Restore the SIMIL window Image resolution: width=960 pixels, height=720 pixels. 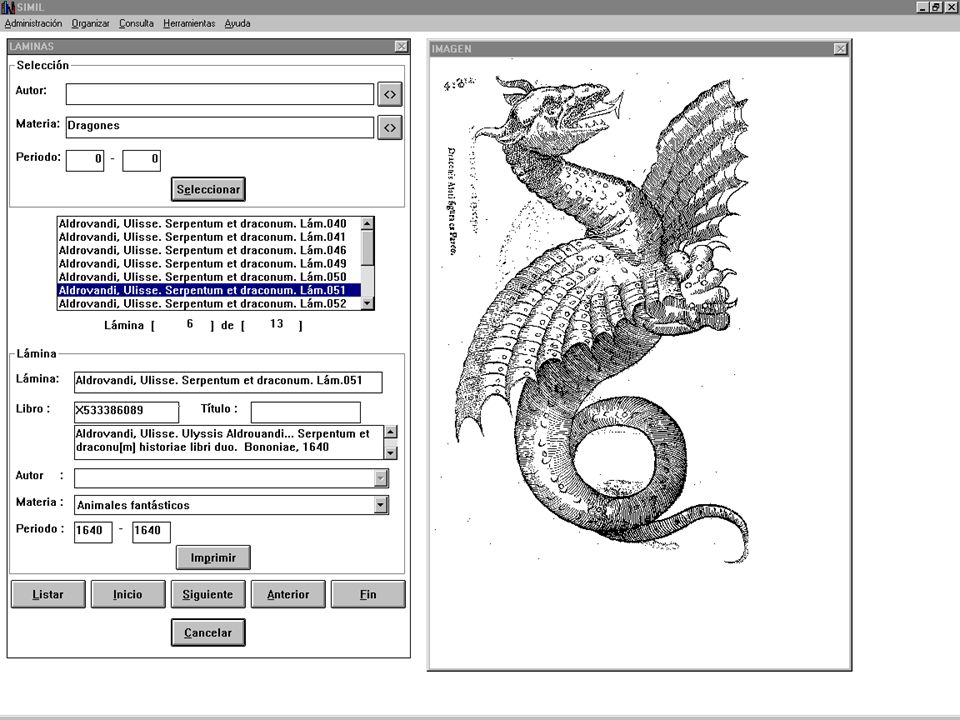pos(936,7)
